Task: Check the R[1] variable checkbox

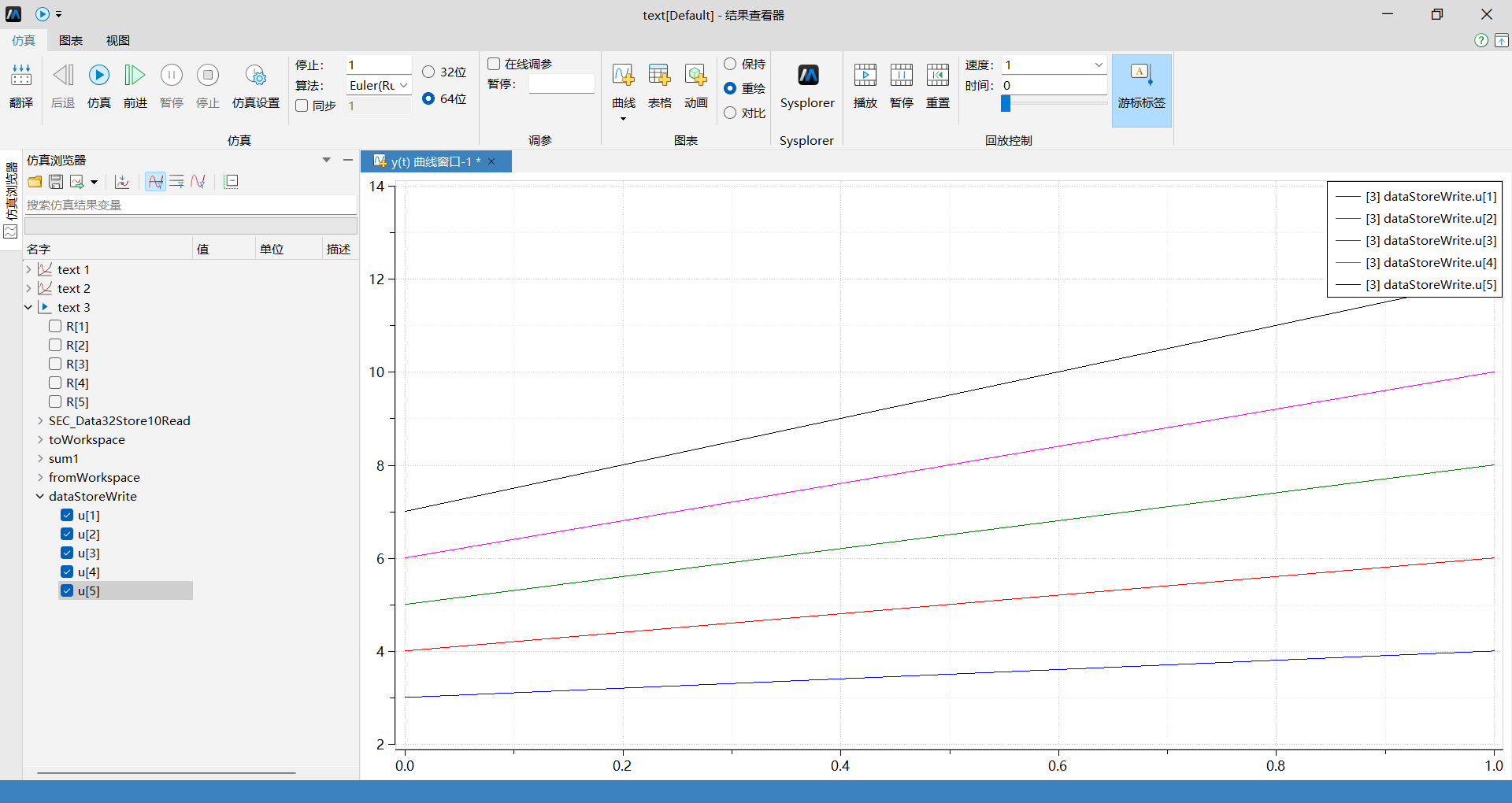Action: [55, 326]
